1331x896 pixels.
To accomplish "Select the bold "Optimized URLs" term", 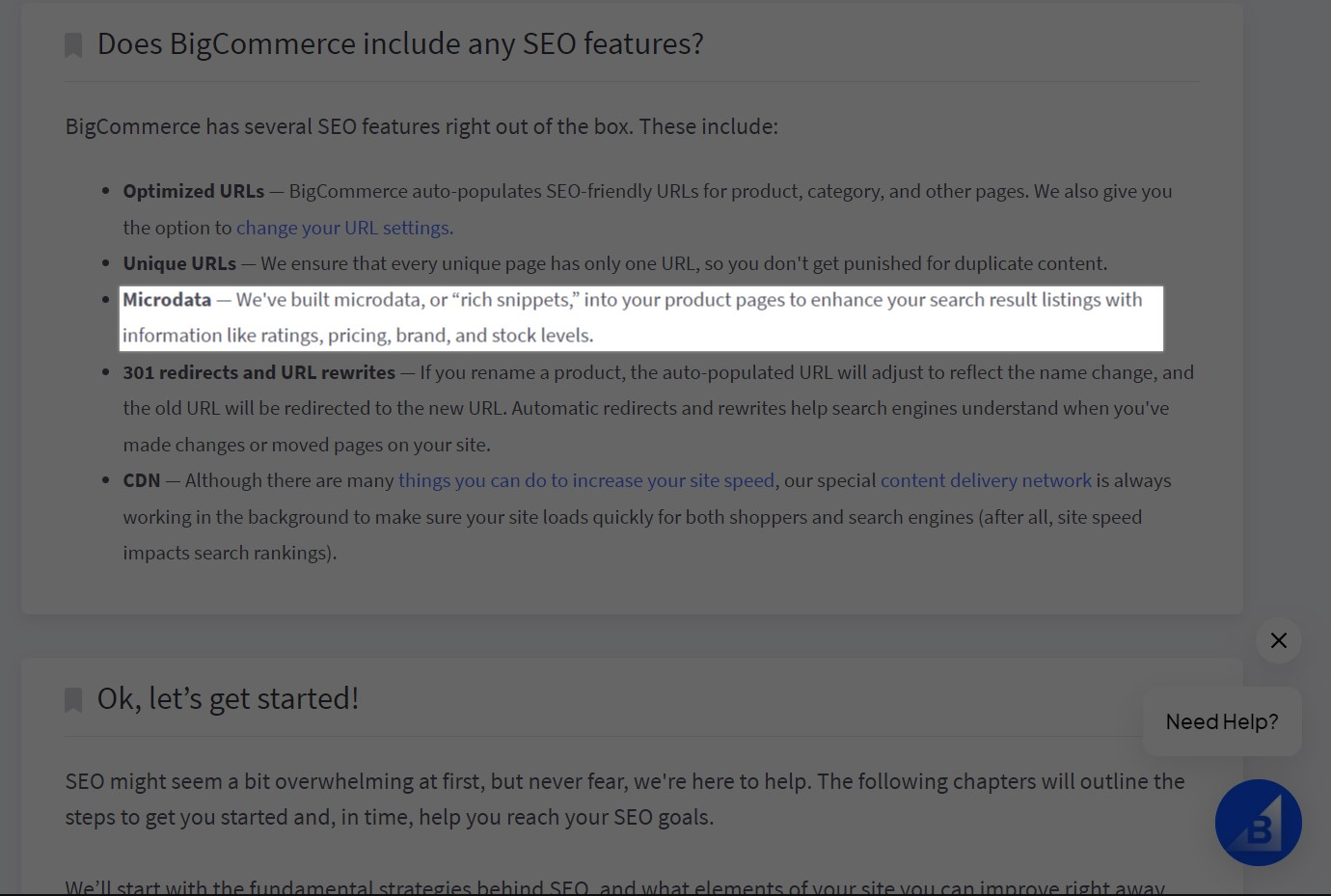I will click(193, 191).
